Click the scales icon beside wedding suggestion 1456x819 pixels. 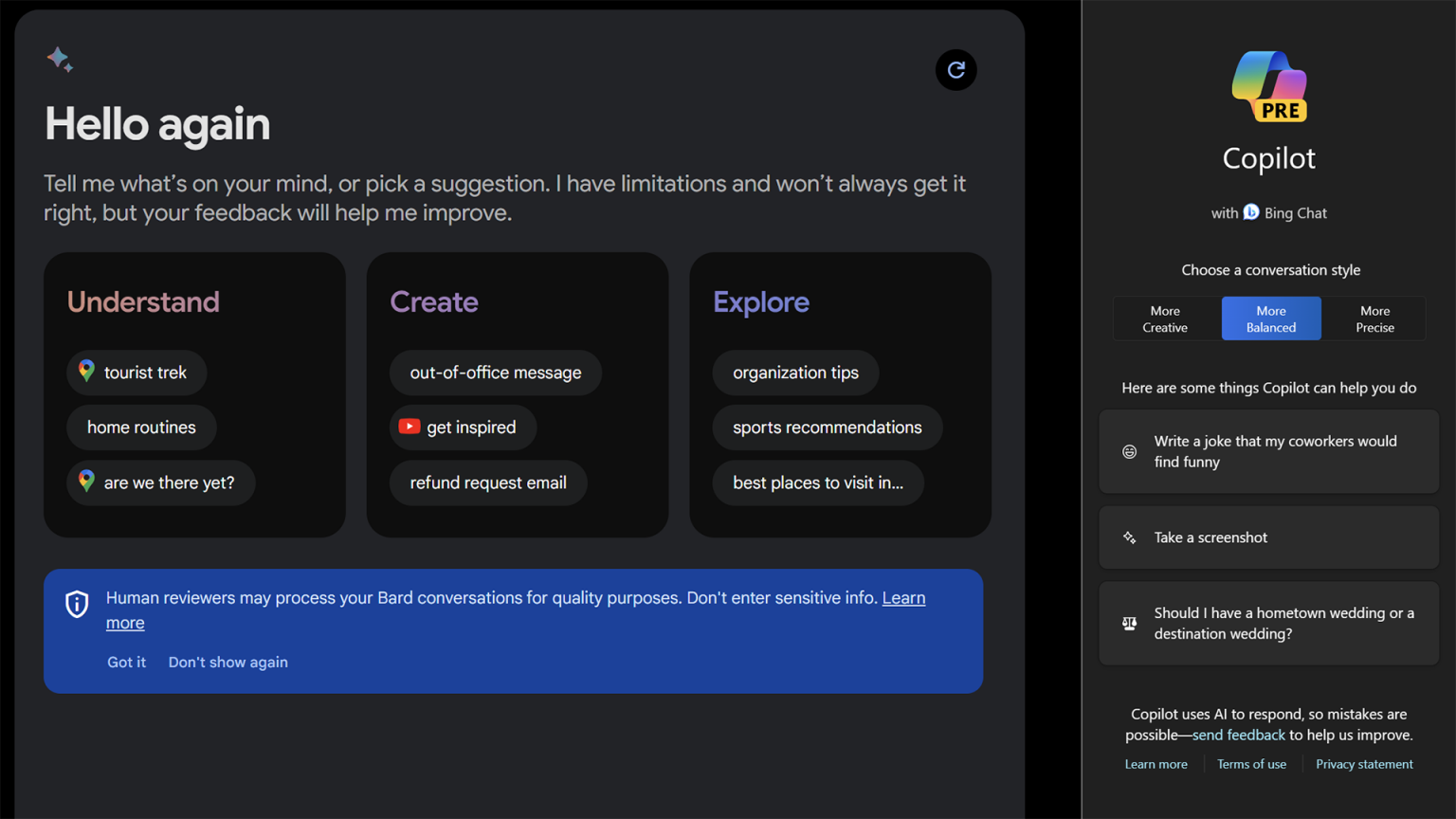pyautogui.click(x=1130, y=624)
